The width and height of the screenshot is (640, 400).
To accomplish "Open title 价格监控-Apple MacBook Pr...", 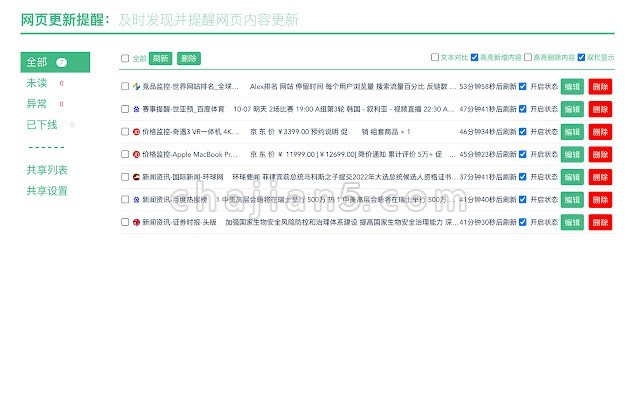I will click(x=190, y=154).
